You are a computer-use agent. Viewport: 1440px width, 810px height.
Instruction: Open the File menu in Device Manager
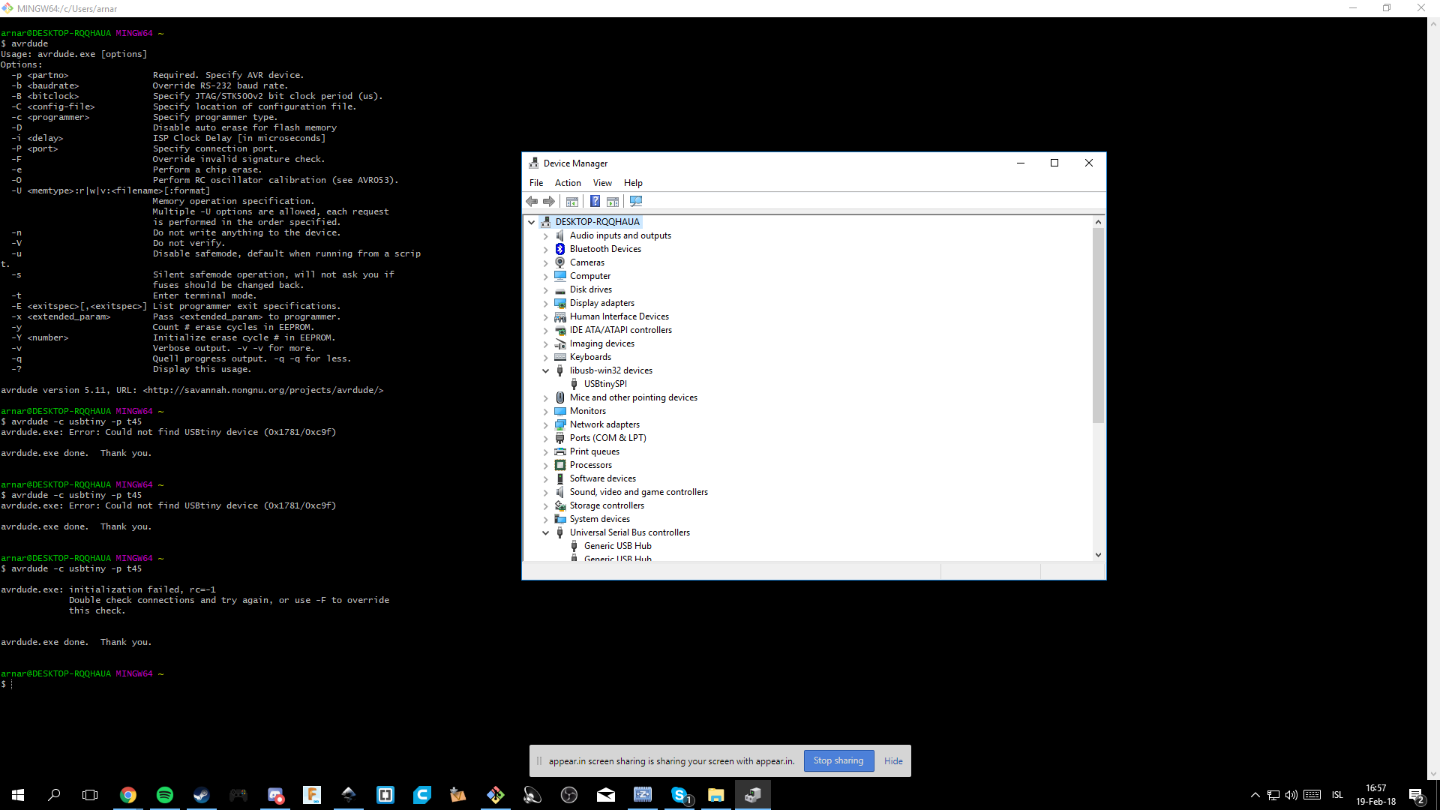tap(536, 183)
